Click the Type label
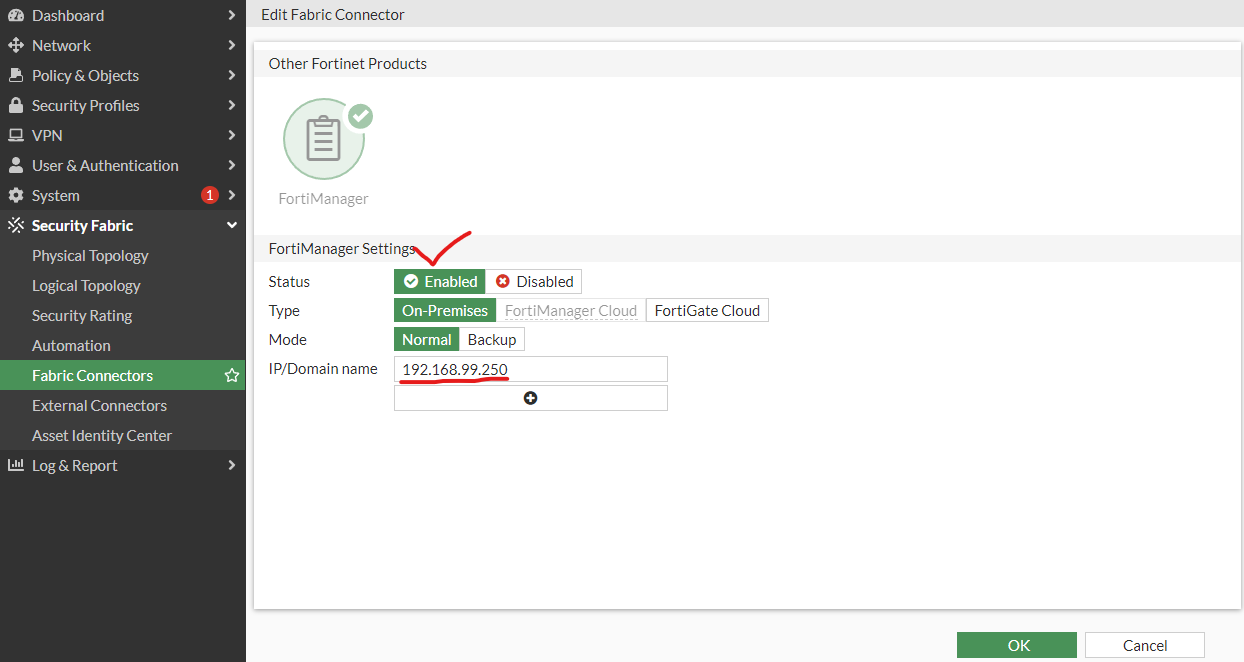The height and width of the screenshot is (662, 1244). (x=284, y=311)
